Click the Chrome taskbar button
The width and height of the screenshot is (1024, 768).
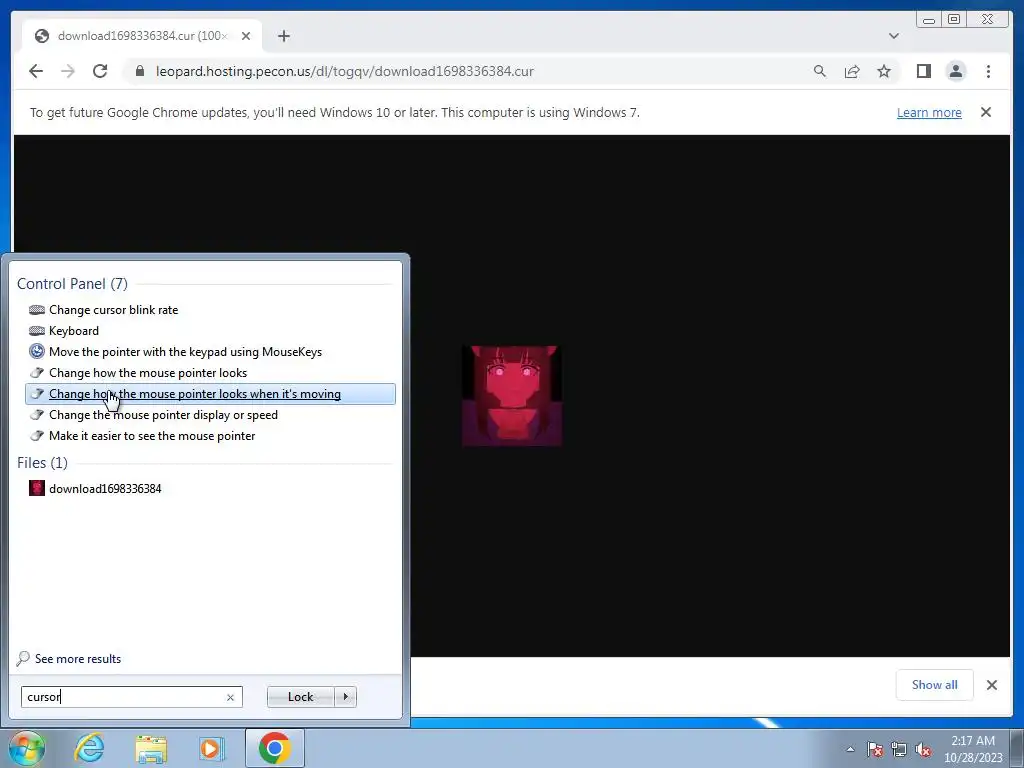coord(274,748)
